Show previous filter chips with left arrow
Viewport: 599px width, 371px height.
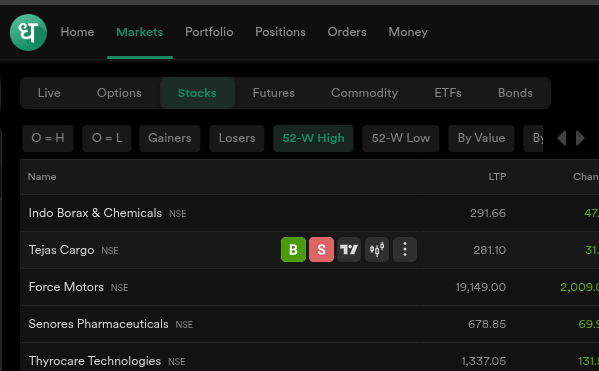click(x=562, y=138)
